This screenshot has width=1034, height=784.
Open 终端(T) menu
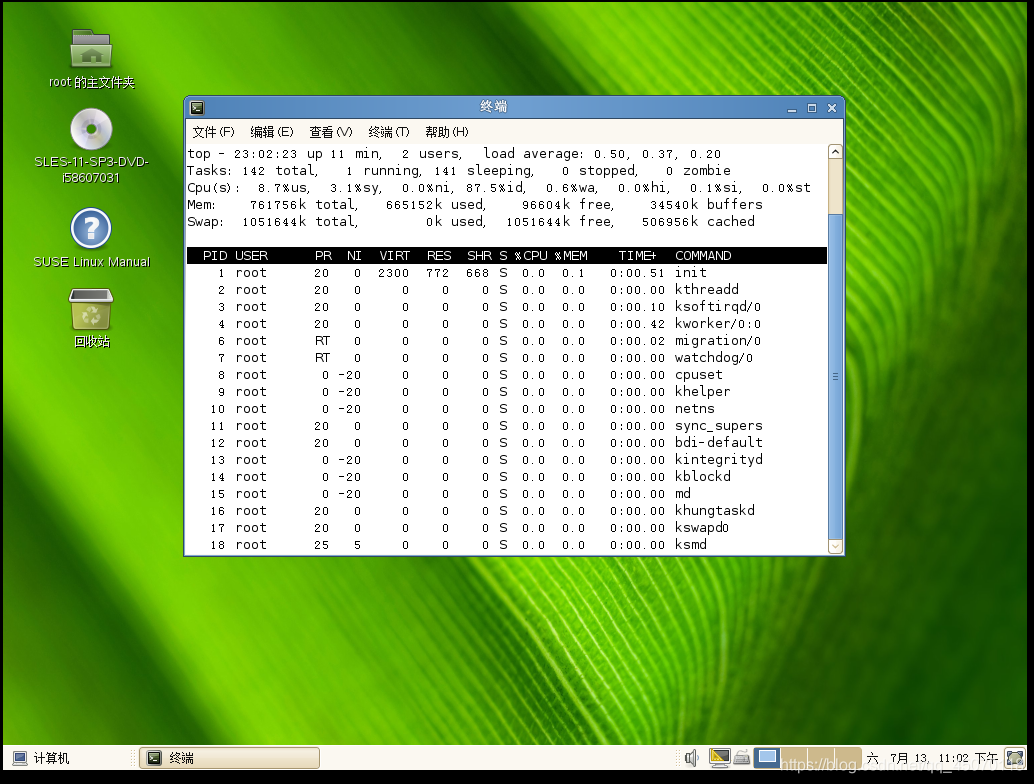click(388, 132)
